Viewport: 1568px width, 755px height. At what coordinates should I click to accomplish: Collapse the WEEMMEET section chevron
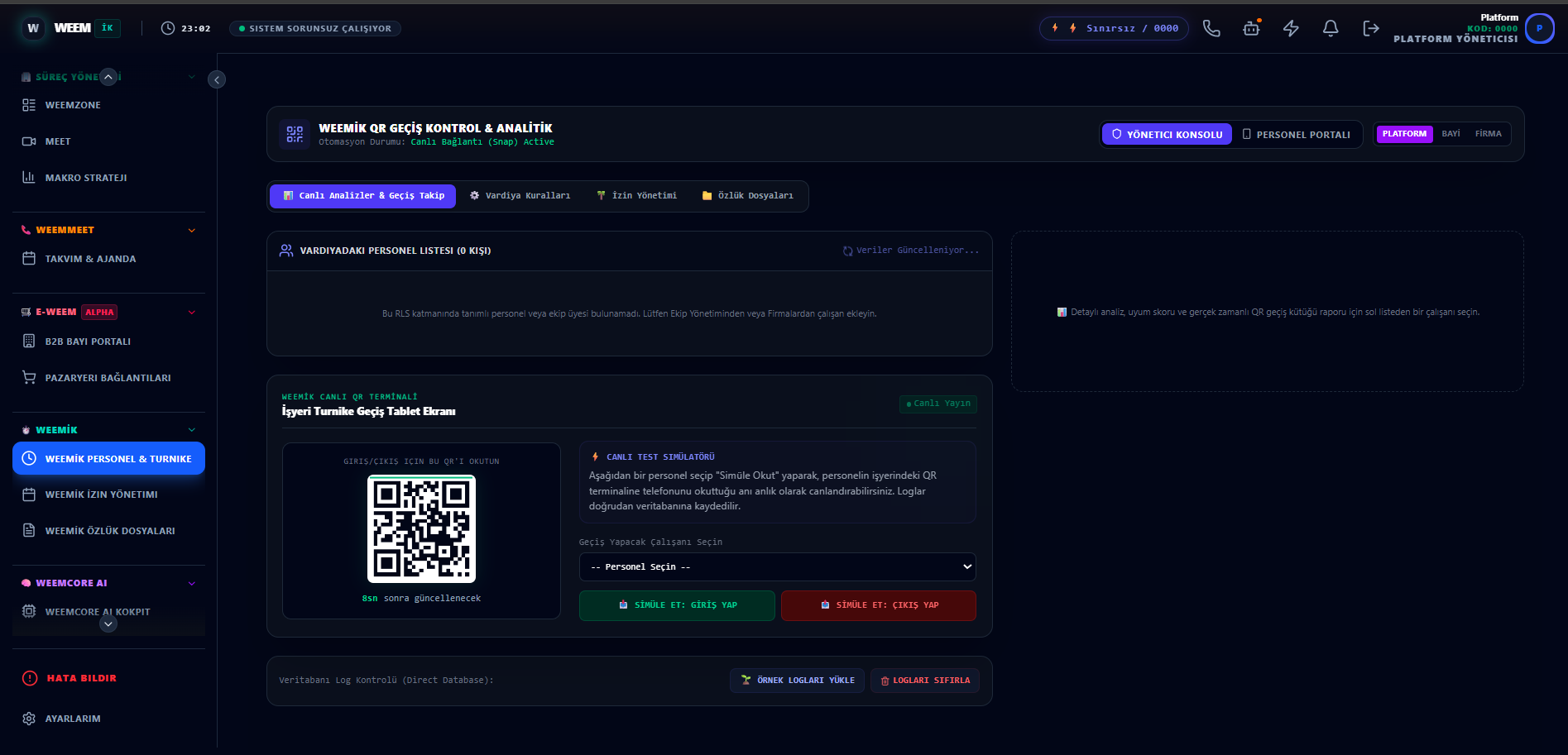(x=192, y=230)
